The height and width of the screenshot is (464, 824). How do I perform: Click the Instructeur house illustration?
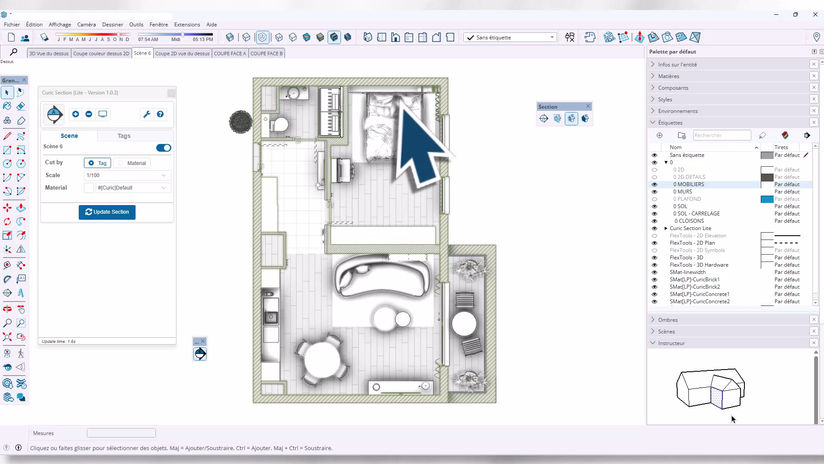tap(710, 388)
